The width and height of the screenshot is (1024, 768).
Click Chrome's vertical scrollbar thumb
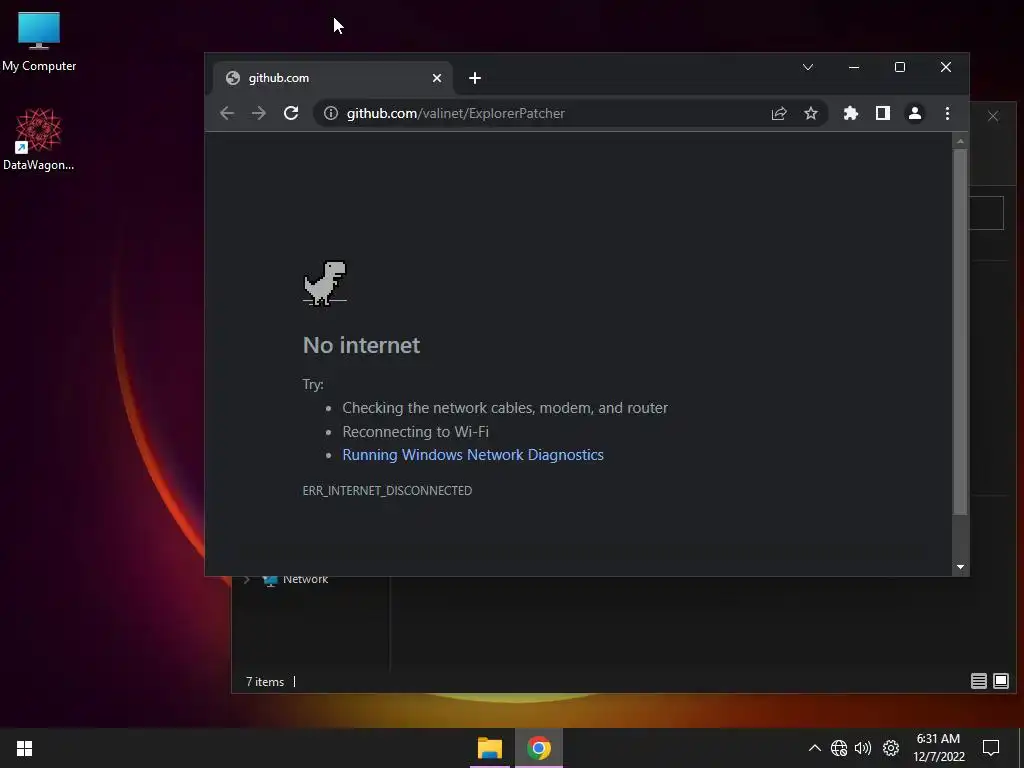click(960, 332)
